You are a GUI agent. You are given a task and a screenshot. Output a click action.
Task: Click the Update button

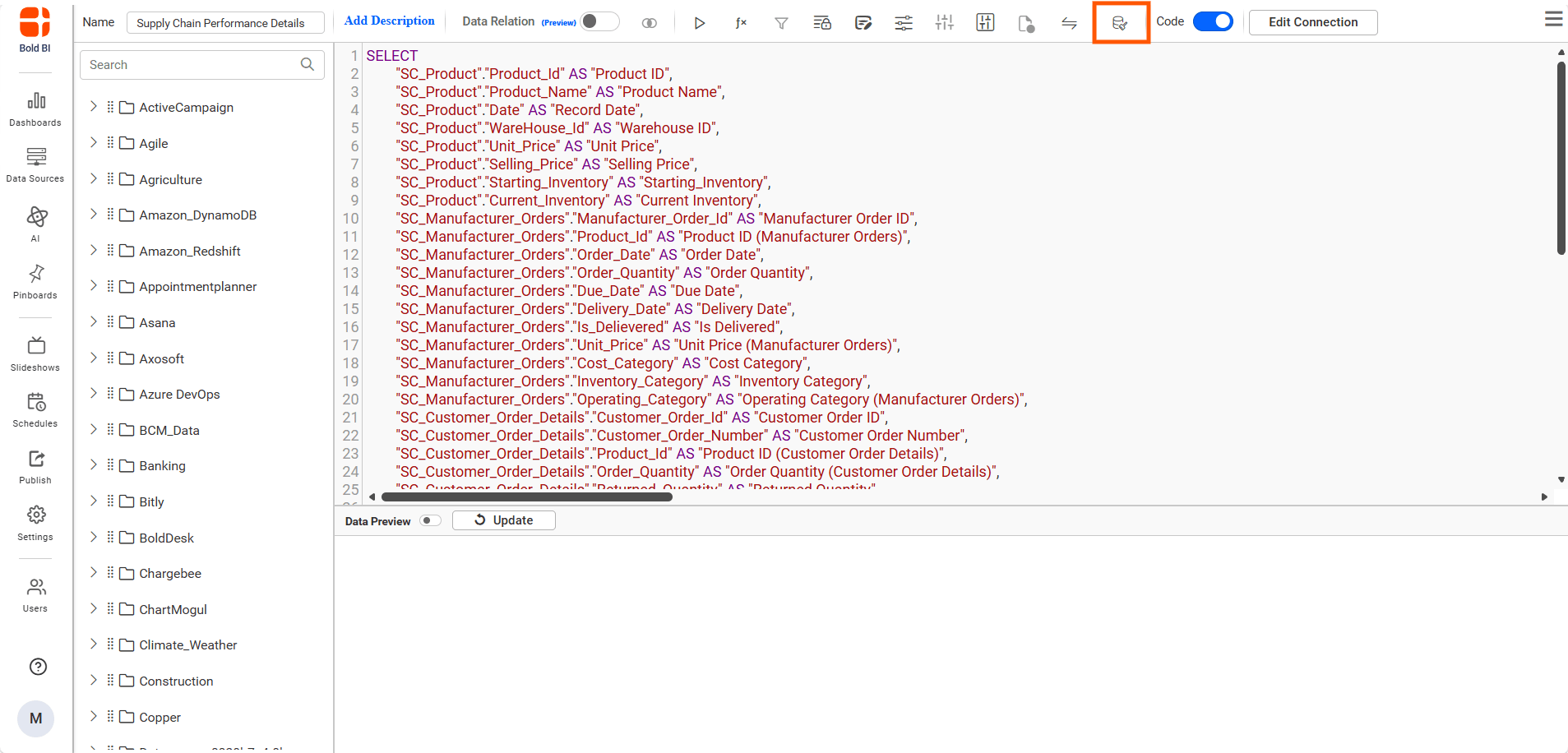(504, 520)
